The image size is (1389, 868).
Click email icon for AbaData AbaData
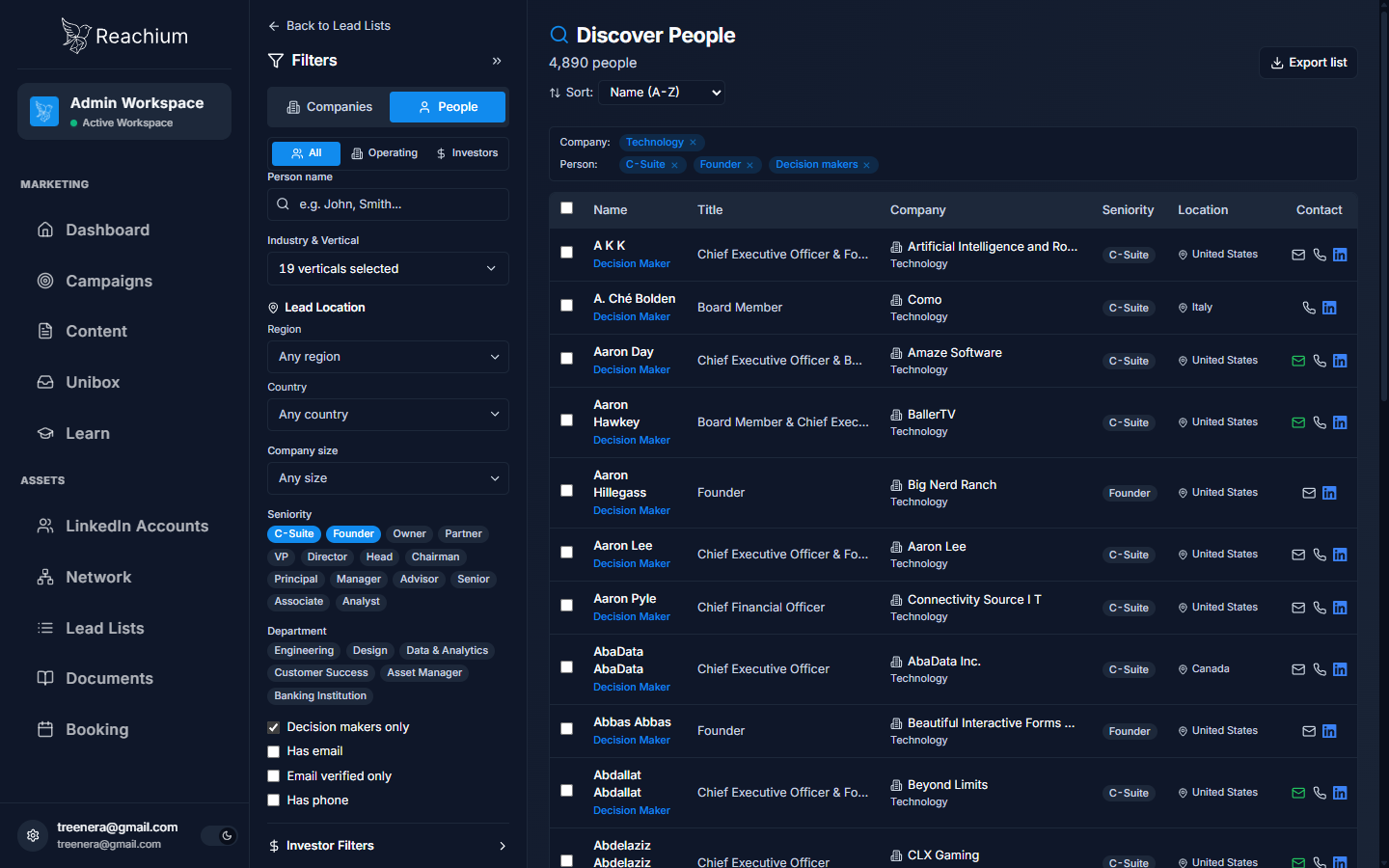point(1298,669)
